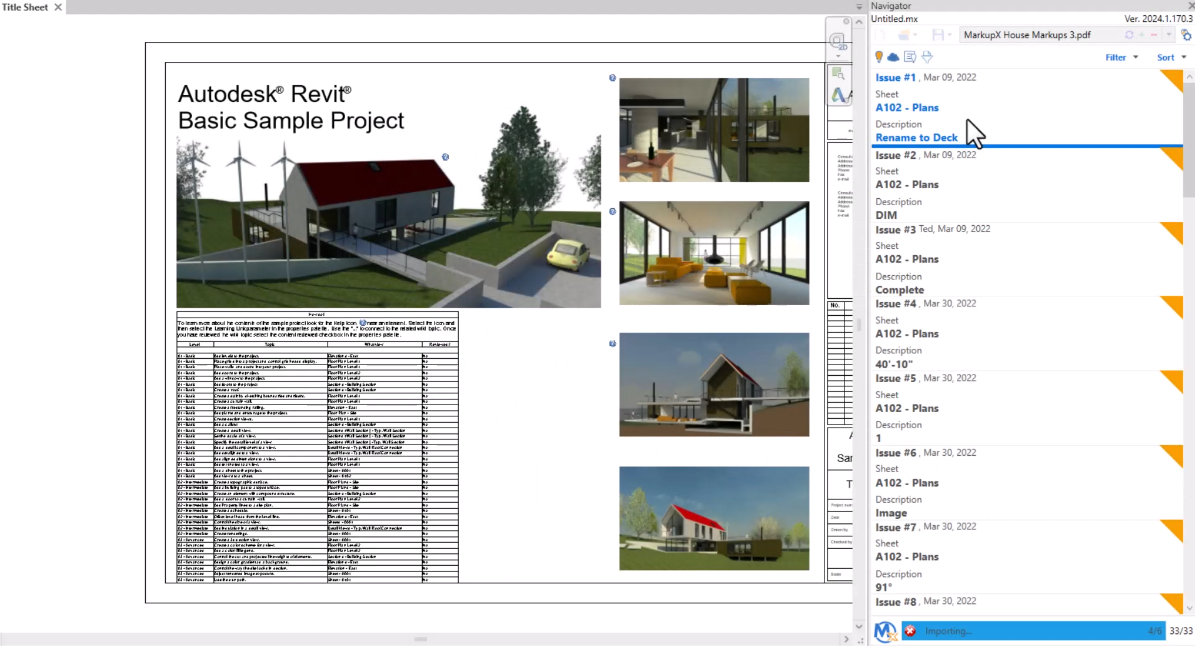Viewport: 1195px width, 646px height.
Task: Open the MarkupX settings gear icon
Action: click(x=1186, y=35)
